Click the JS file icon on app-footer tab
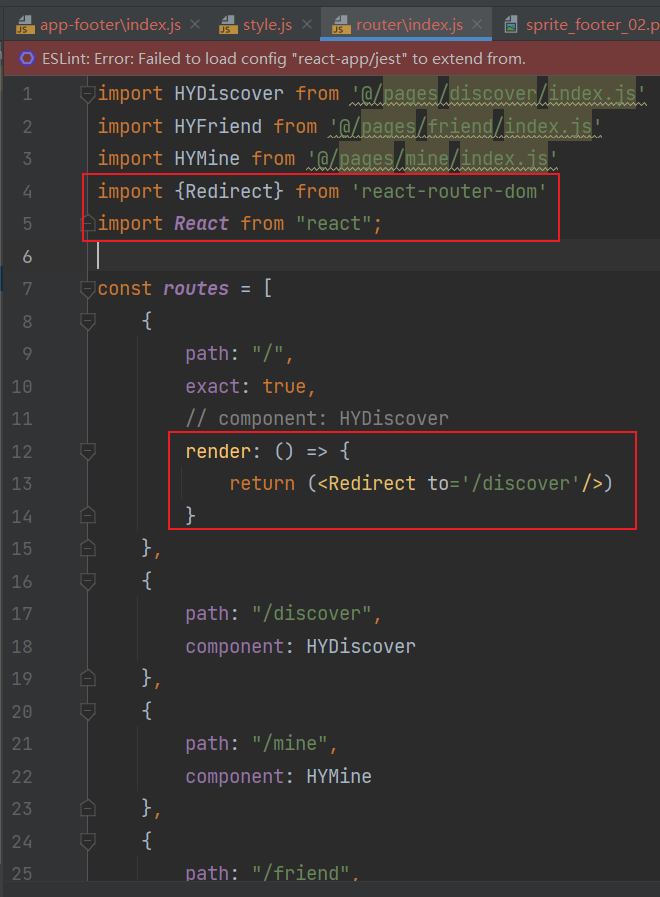 click(25, 25)
